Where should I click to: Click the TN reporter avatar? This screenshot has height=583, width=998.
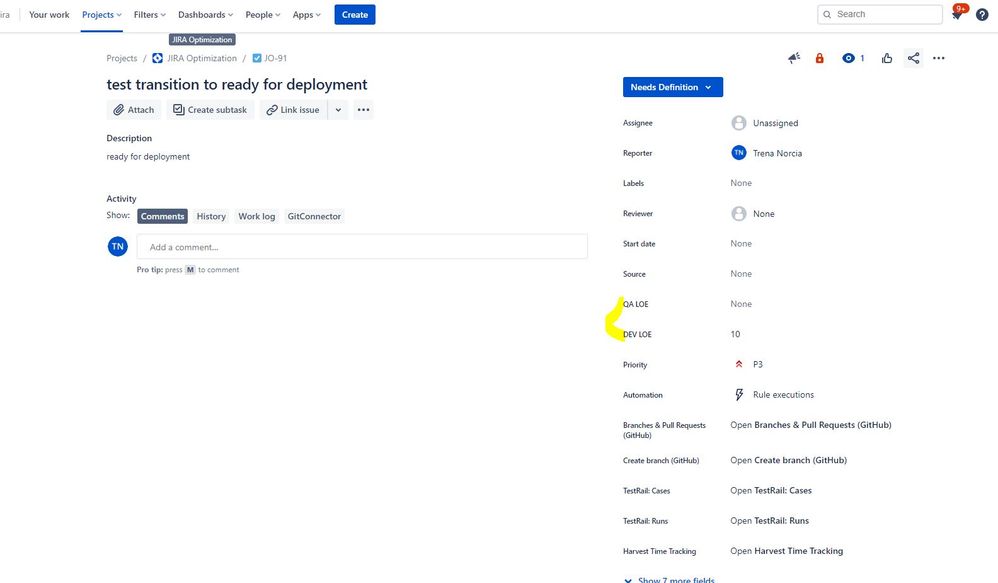point(738,153)
